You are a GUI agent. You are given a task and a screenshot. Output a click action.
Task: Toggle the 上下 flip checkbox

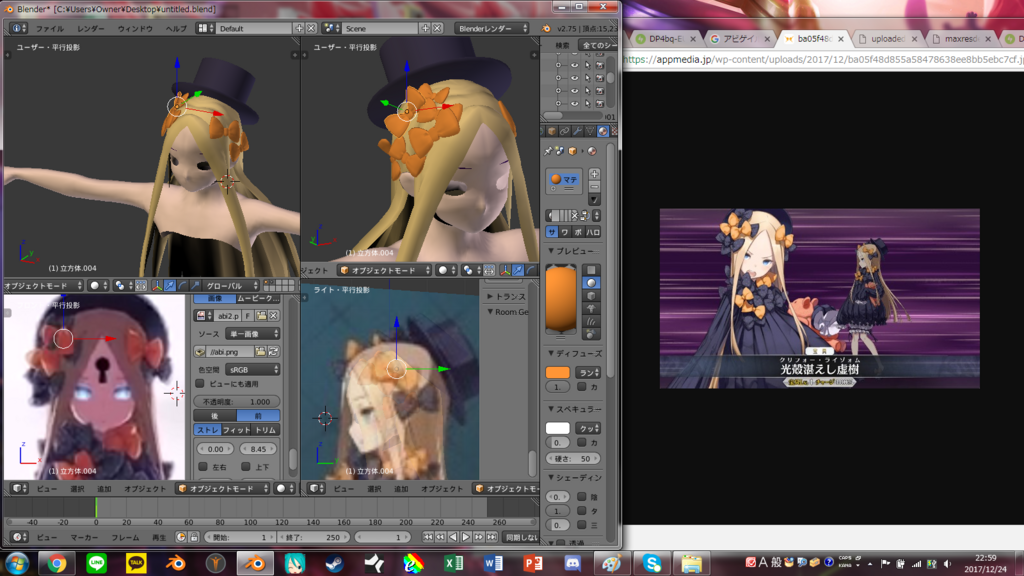tap(246, 466)
